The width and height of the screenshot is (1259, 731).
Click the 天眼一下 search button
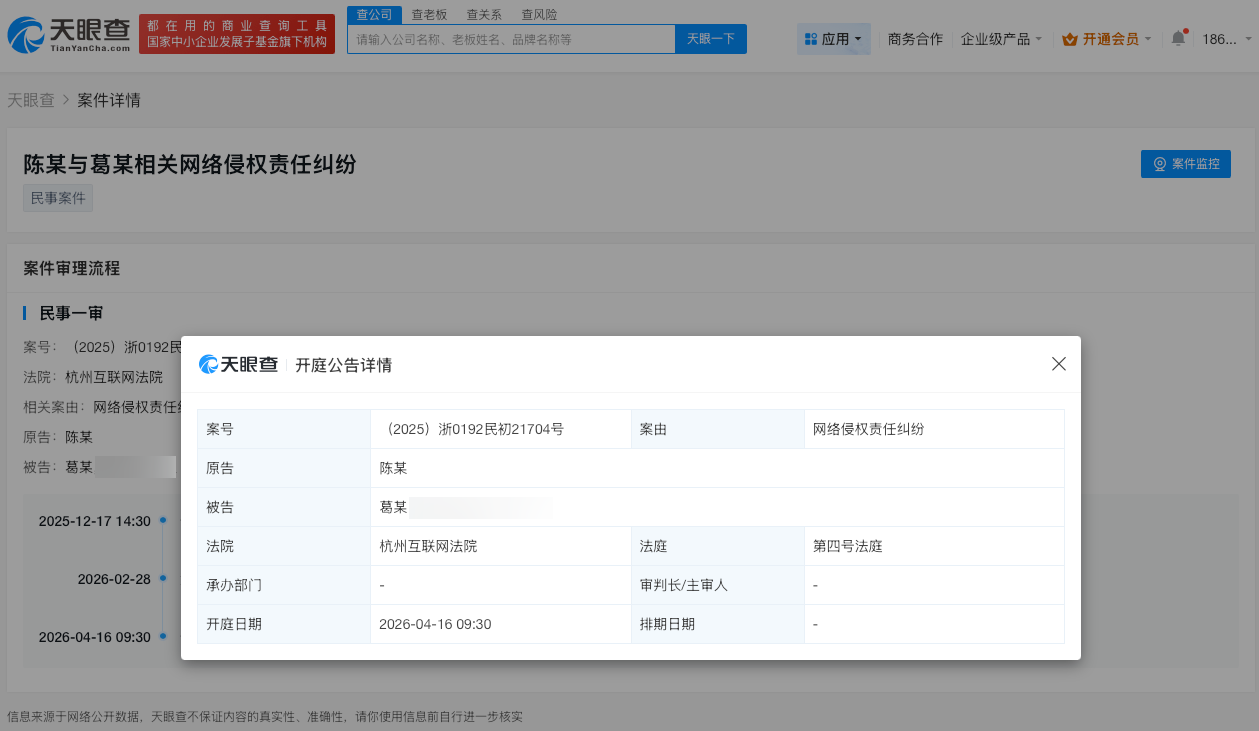coord(710,38)
